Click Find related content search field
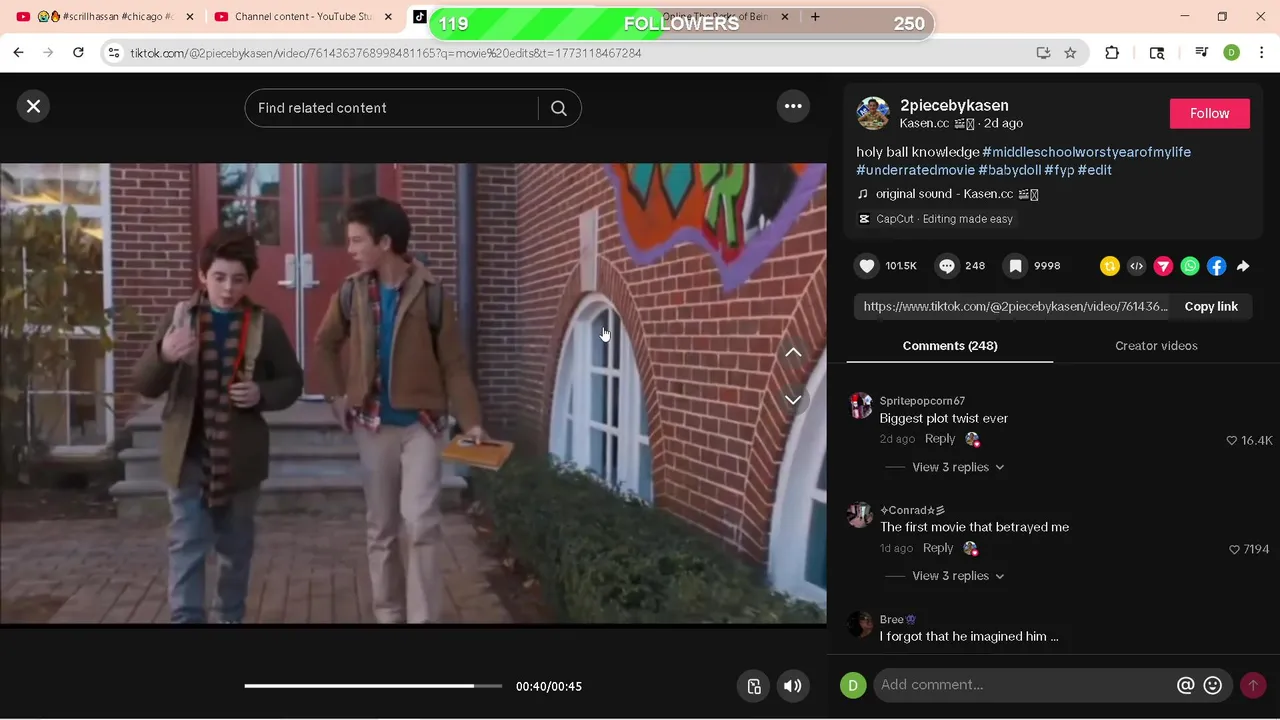 392,108
